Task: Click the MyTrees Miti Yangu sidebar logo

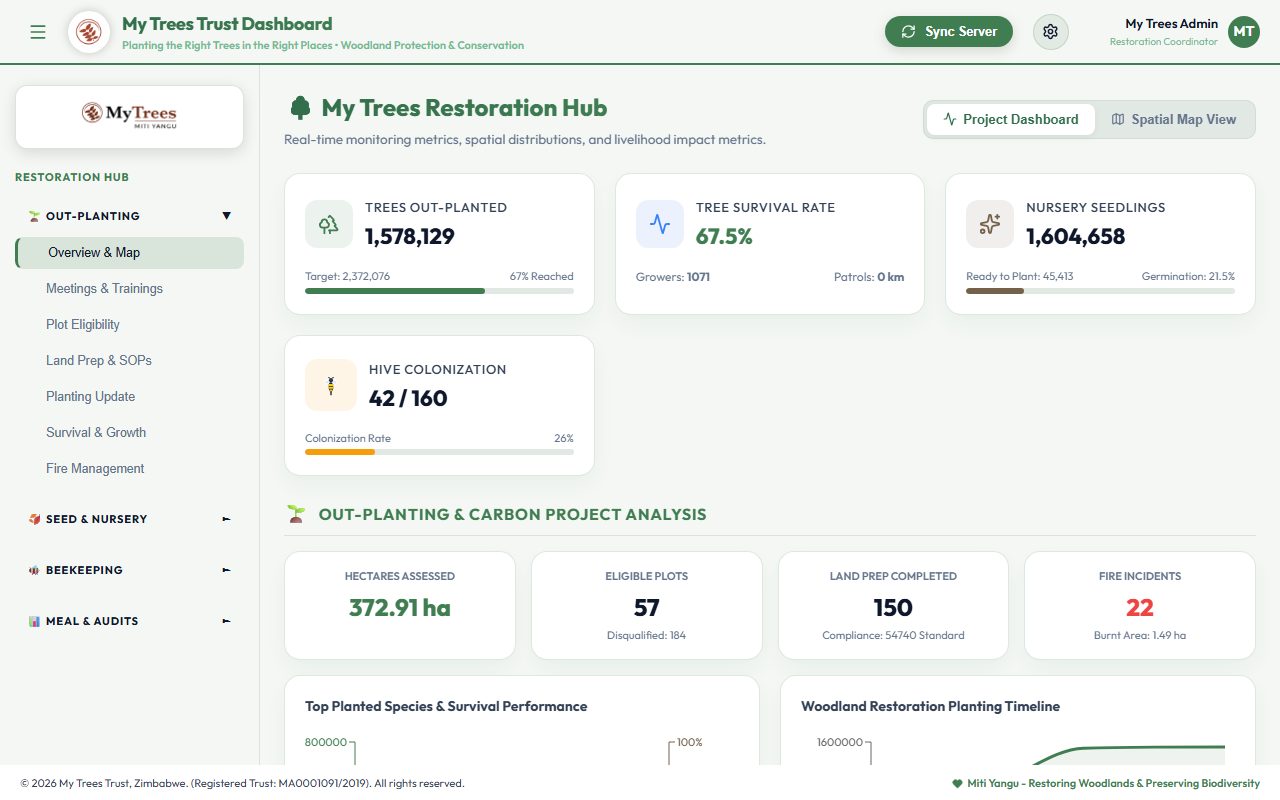Action: coord(129,116)
